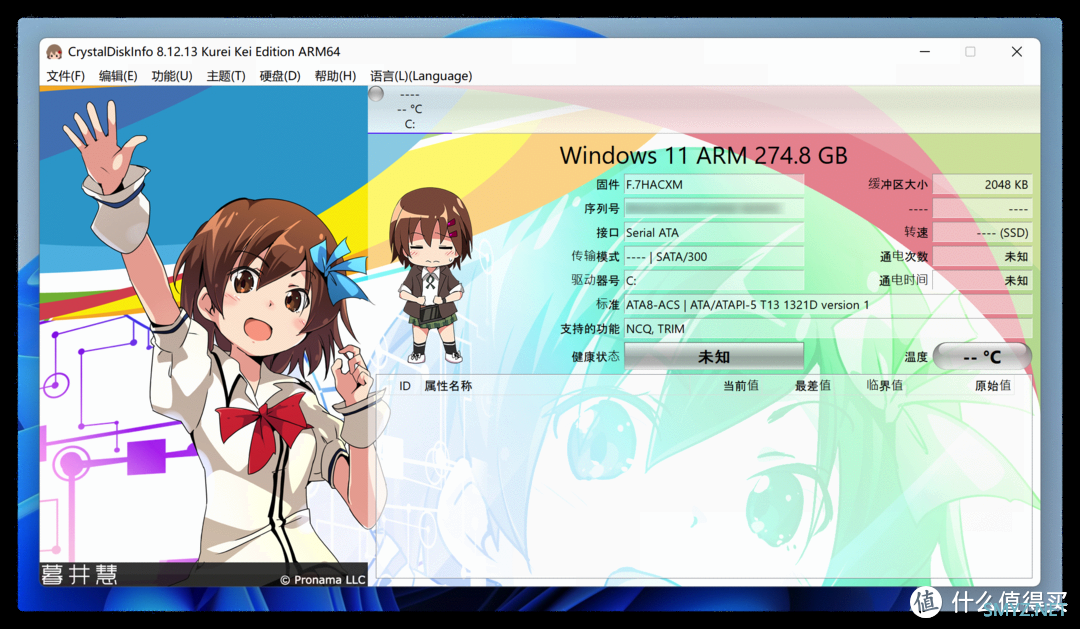Click the transfer mode ---- | SATA/300 field

pos(714,256)
